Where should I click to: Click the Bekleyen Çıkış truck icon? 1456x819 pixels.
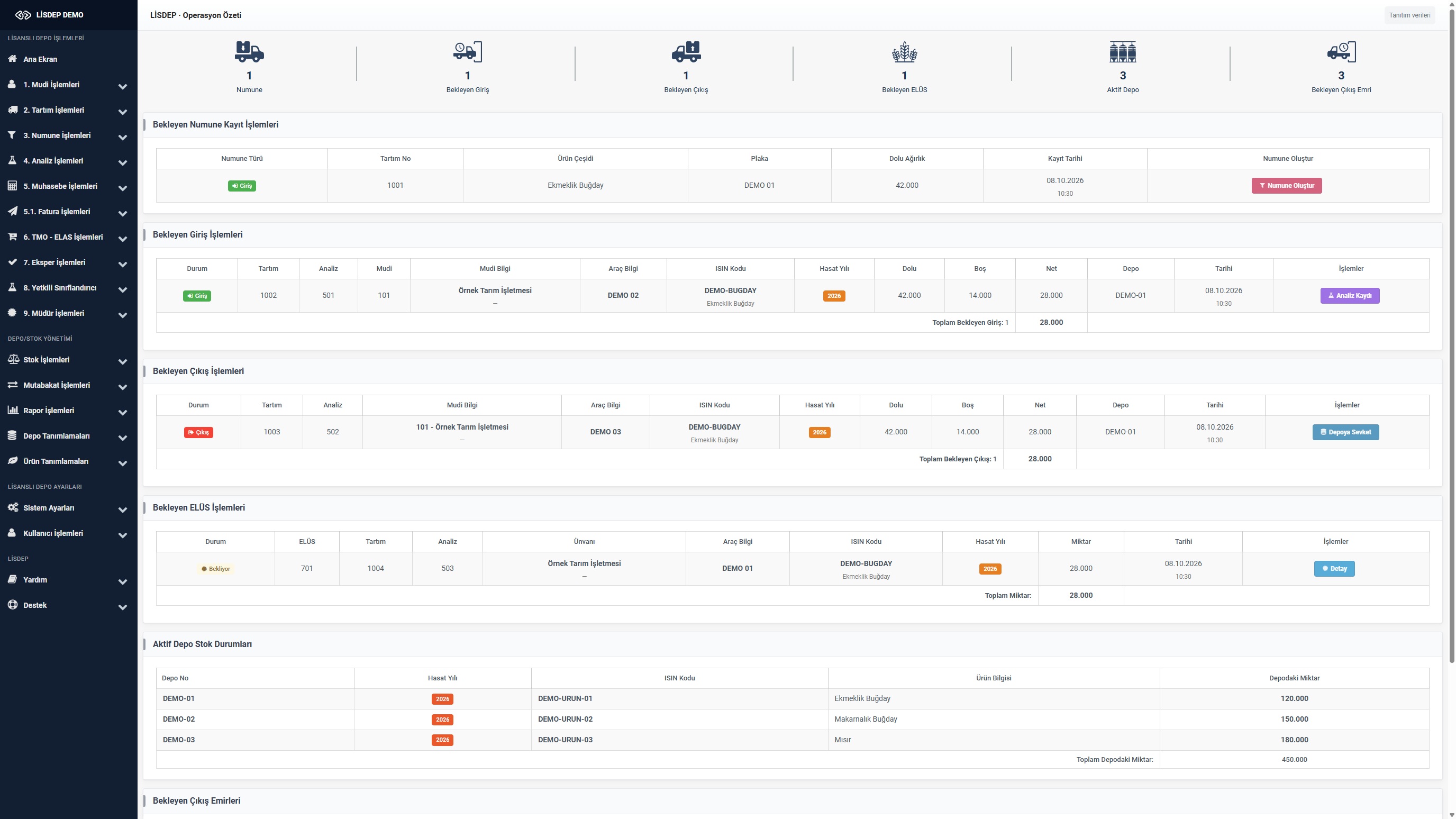pyautogui.click(x=686, y=51)
